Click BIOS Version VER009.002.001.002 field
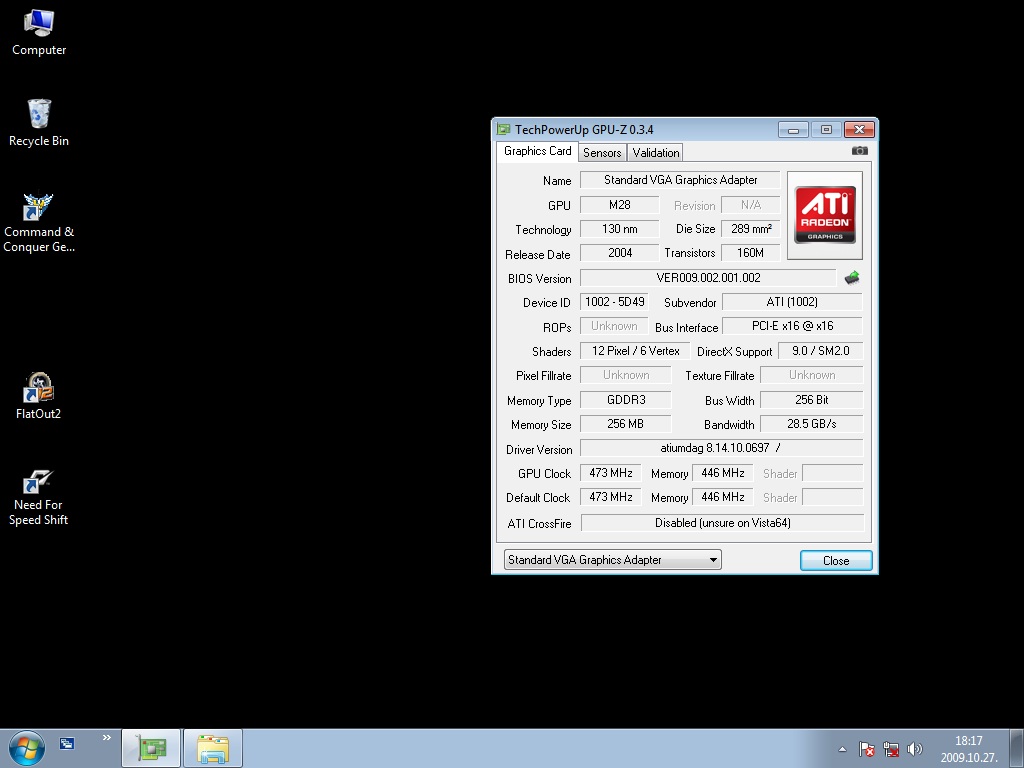1024x768 pixels. click(x=708, y=278)
